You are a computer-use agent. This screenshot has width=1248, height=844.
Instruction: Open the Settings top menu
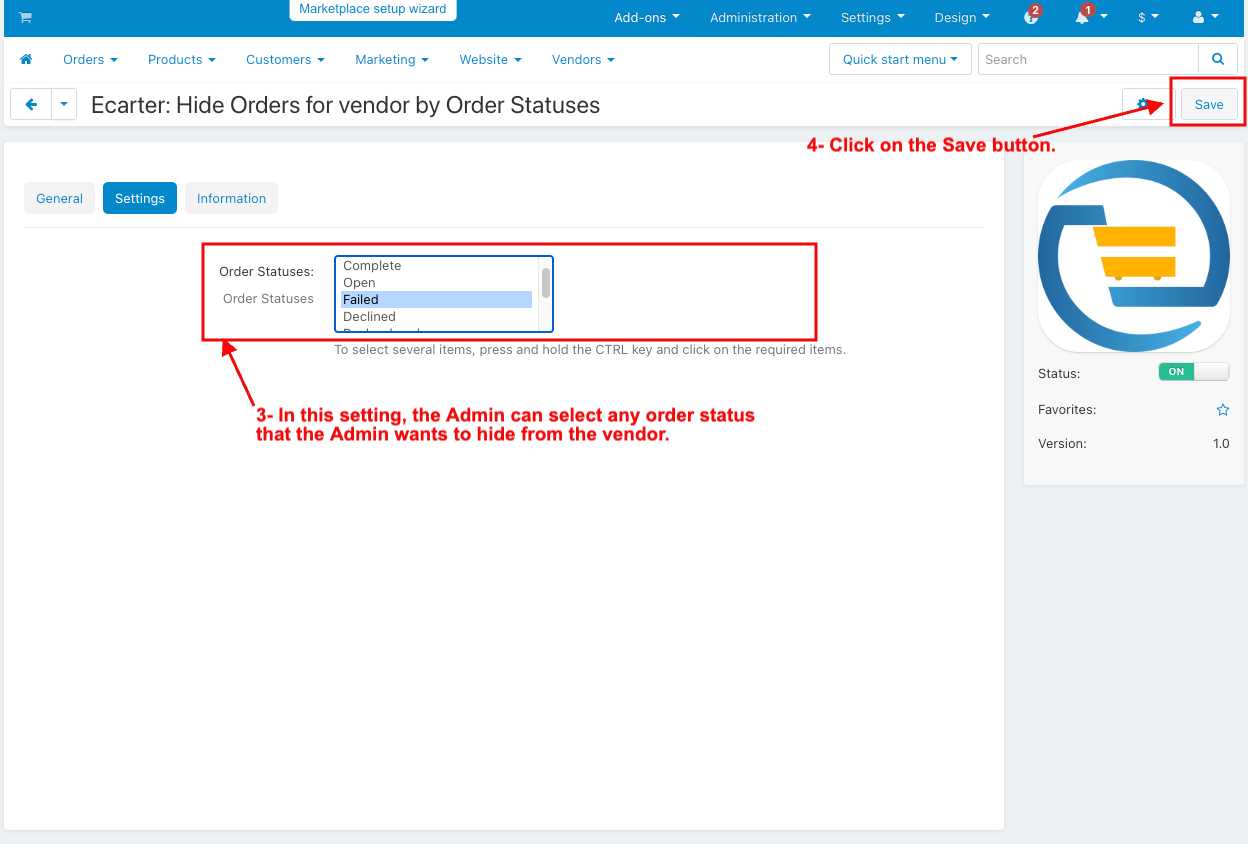[x=873, y=17]
